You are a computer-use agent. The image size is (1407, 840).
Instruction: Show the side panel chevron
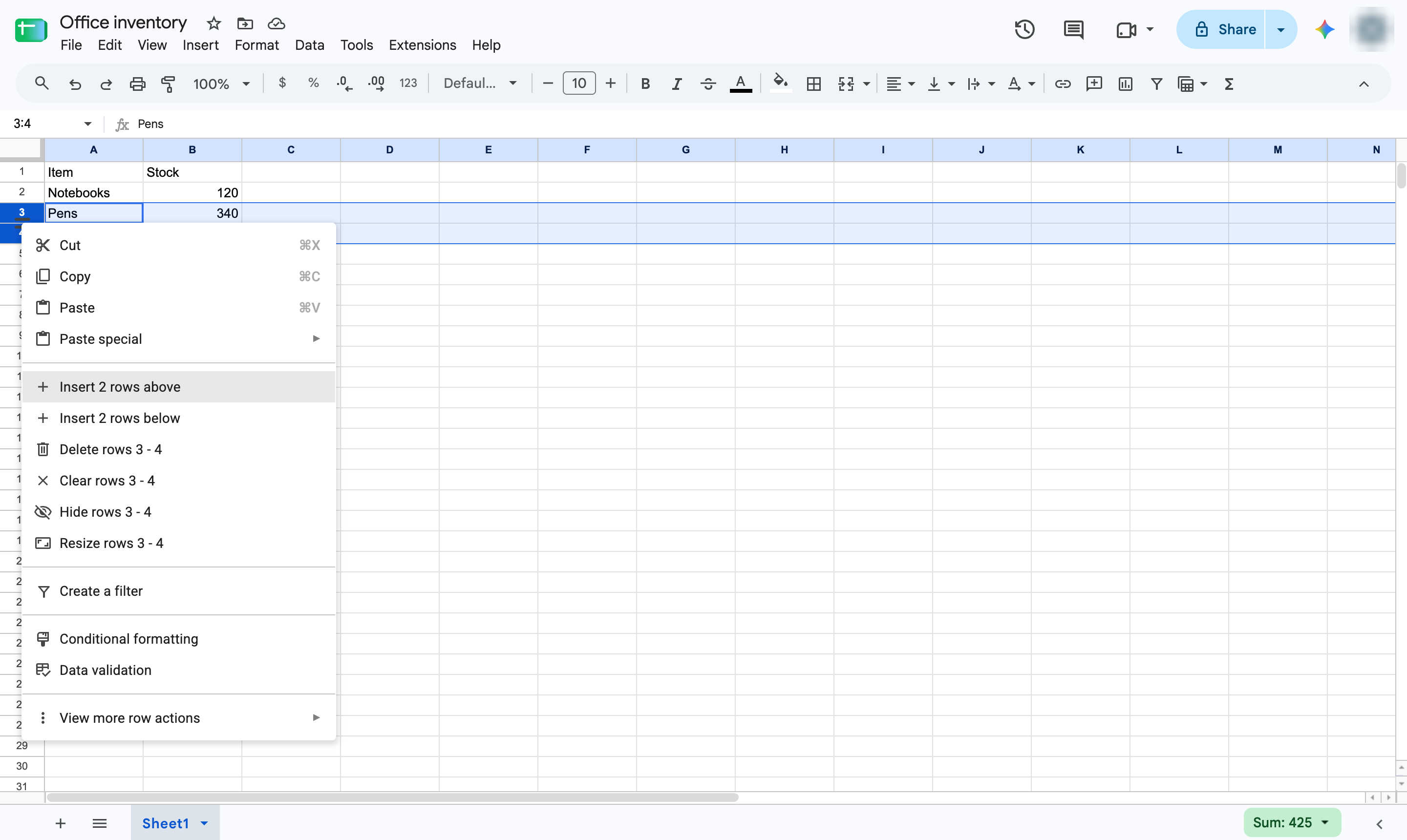pos(1379,823)
